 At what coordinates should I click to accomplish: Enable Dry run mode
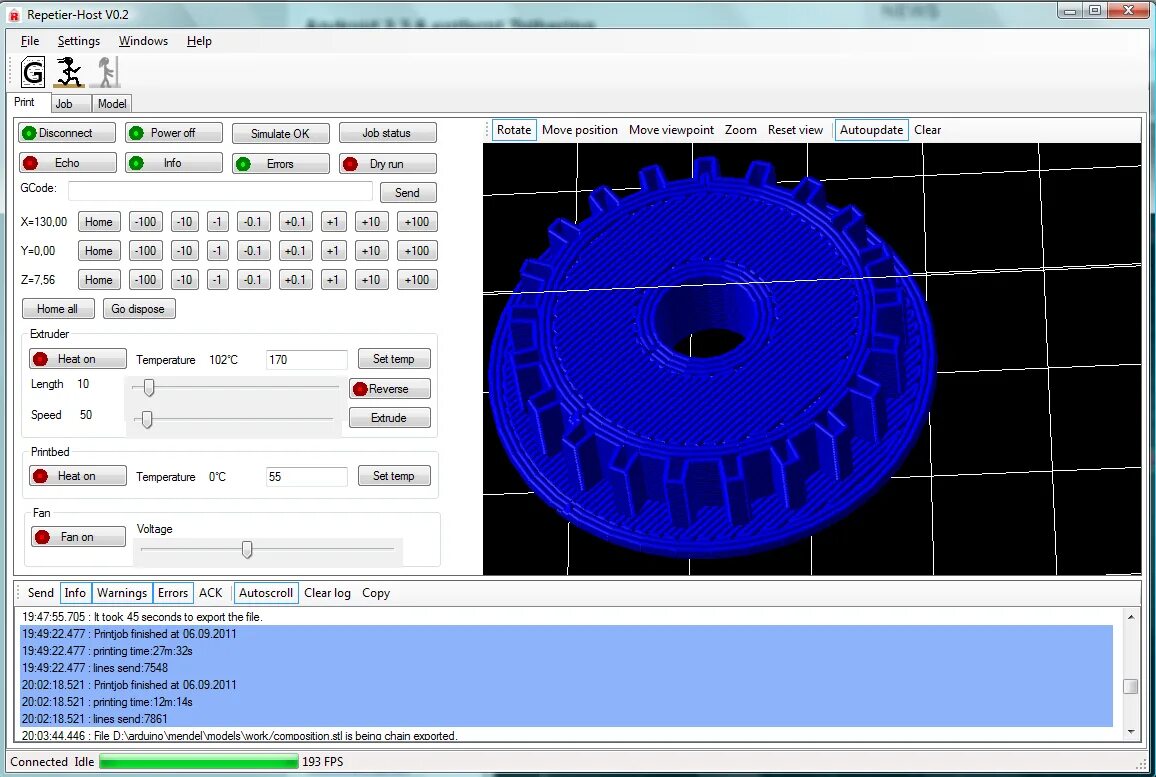pos(387,164)
